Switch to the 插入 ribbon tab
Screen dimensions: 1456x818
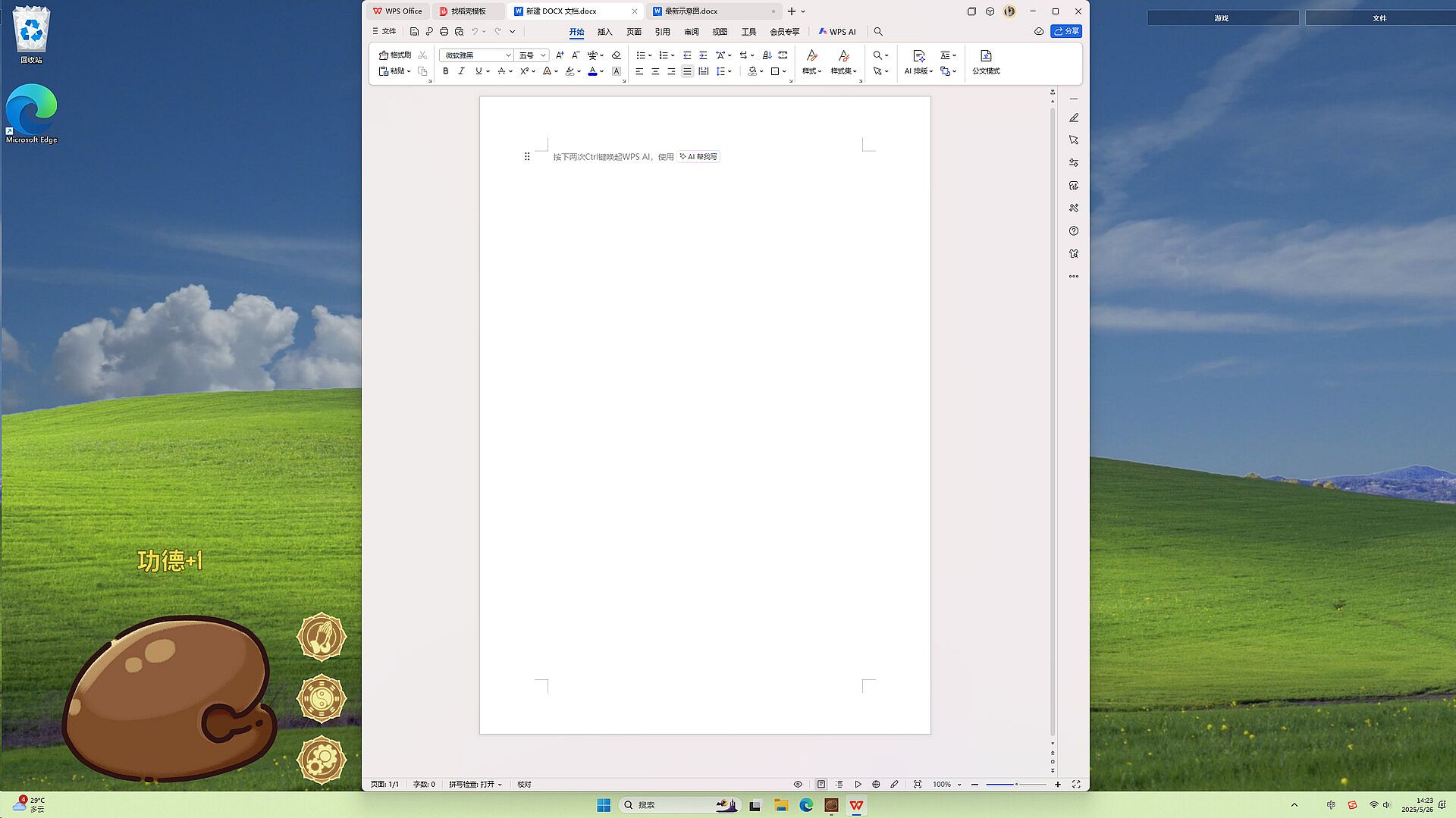pyautogui.click(x=604, y=32)
